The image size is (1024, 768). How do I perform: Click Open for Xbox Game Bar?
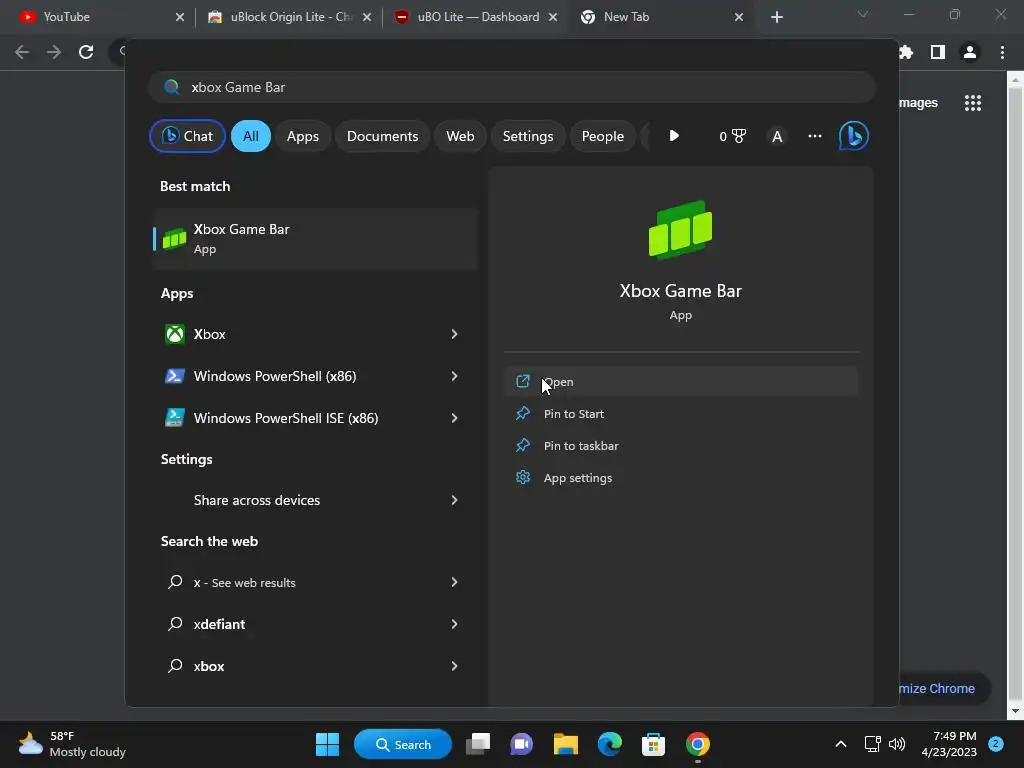pos(680,381)
